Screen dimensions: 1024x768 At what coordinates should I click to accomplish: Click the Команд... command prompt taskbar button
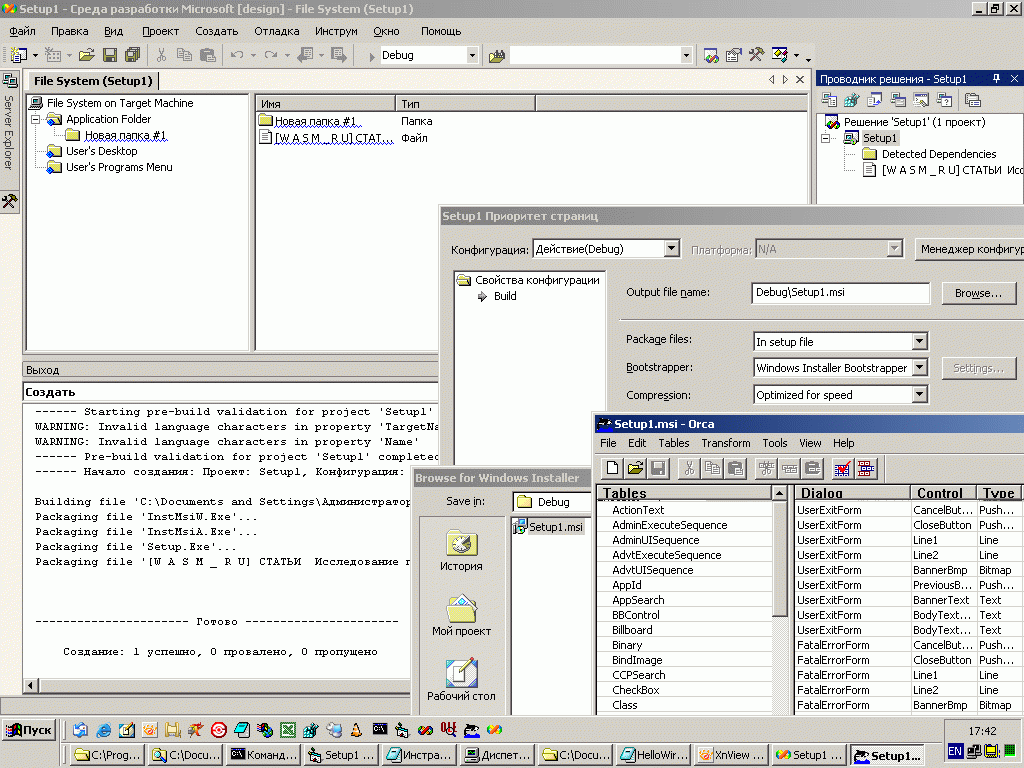[263, 755]
